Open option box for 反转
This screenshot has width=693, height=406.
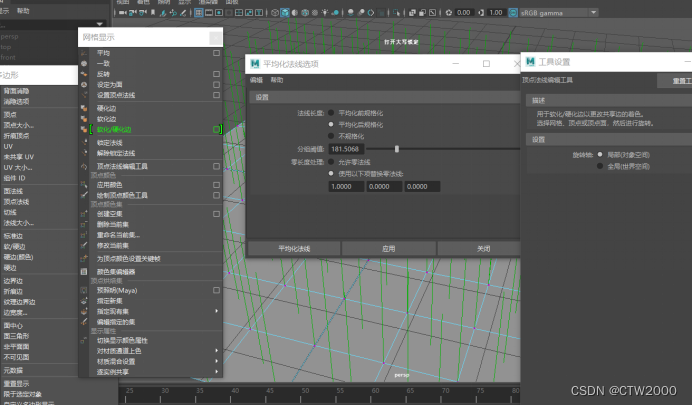tap(216, 74)
